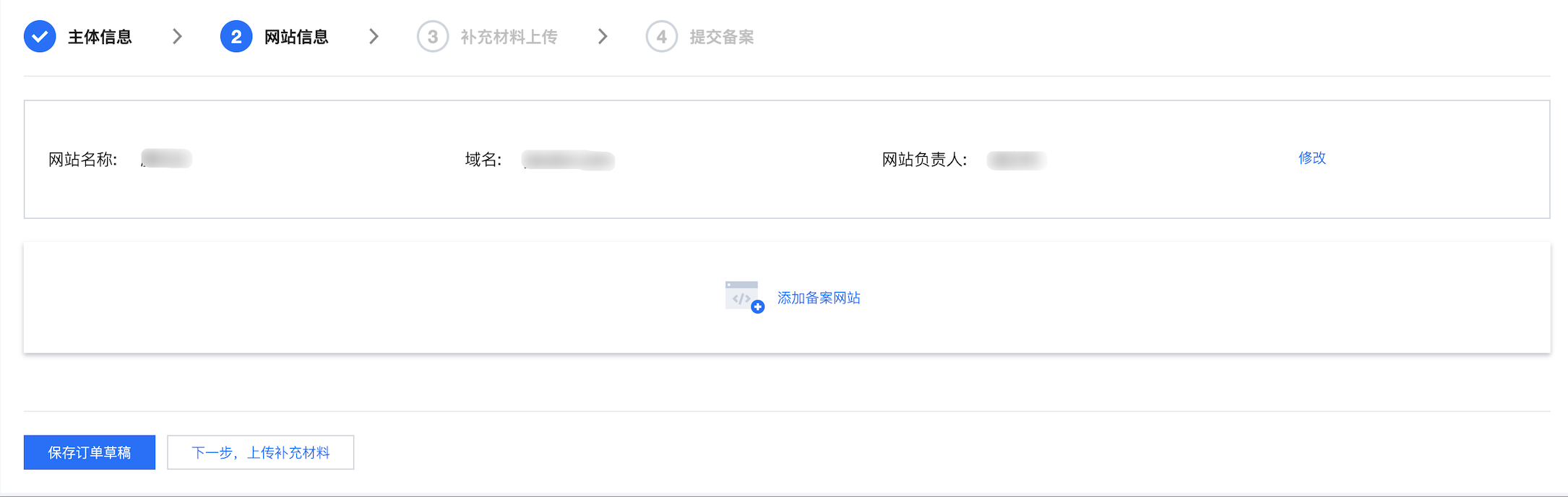The height and width of the screenshot is (497, 1568).
Task: Click the blurred 域名 value
Action: click(x=568, y=160)
